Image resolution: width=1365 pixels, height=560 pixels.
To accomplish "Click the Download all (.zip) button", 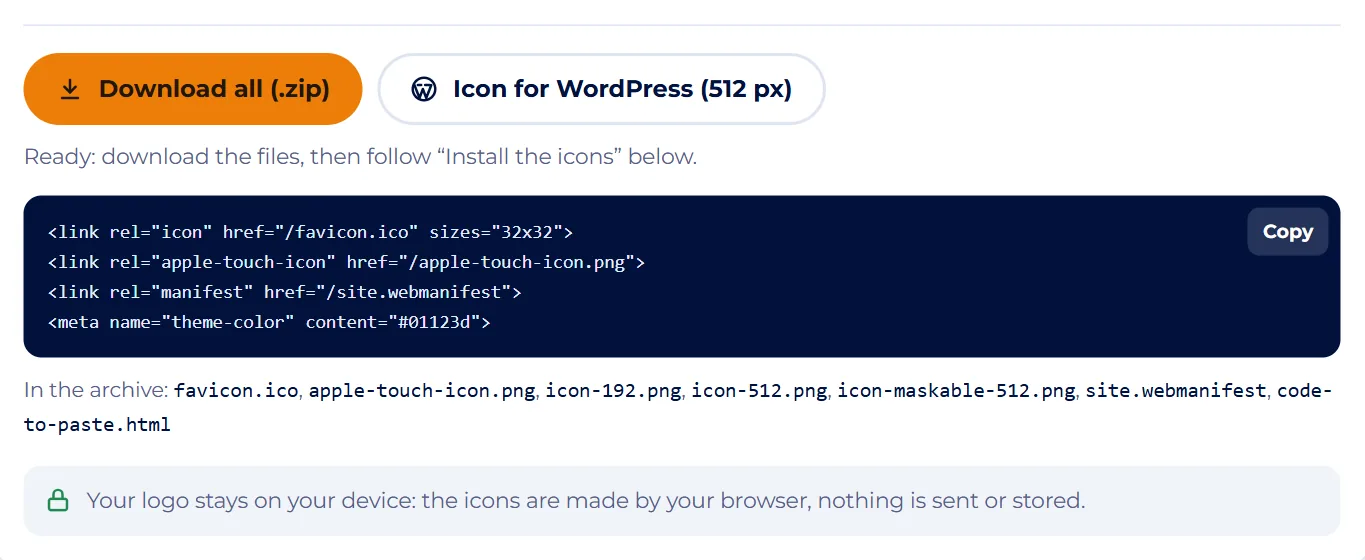I will pyautogui.click(x=192, y=89).
